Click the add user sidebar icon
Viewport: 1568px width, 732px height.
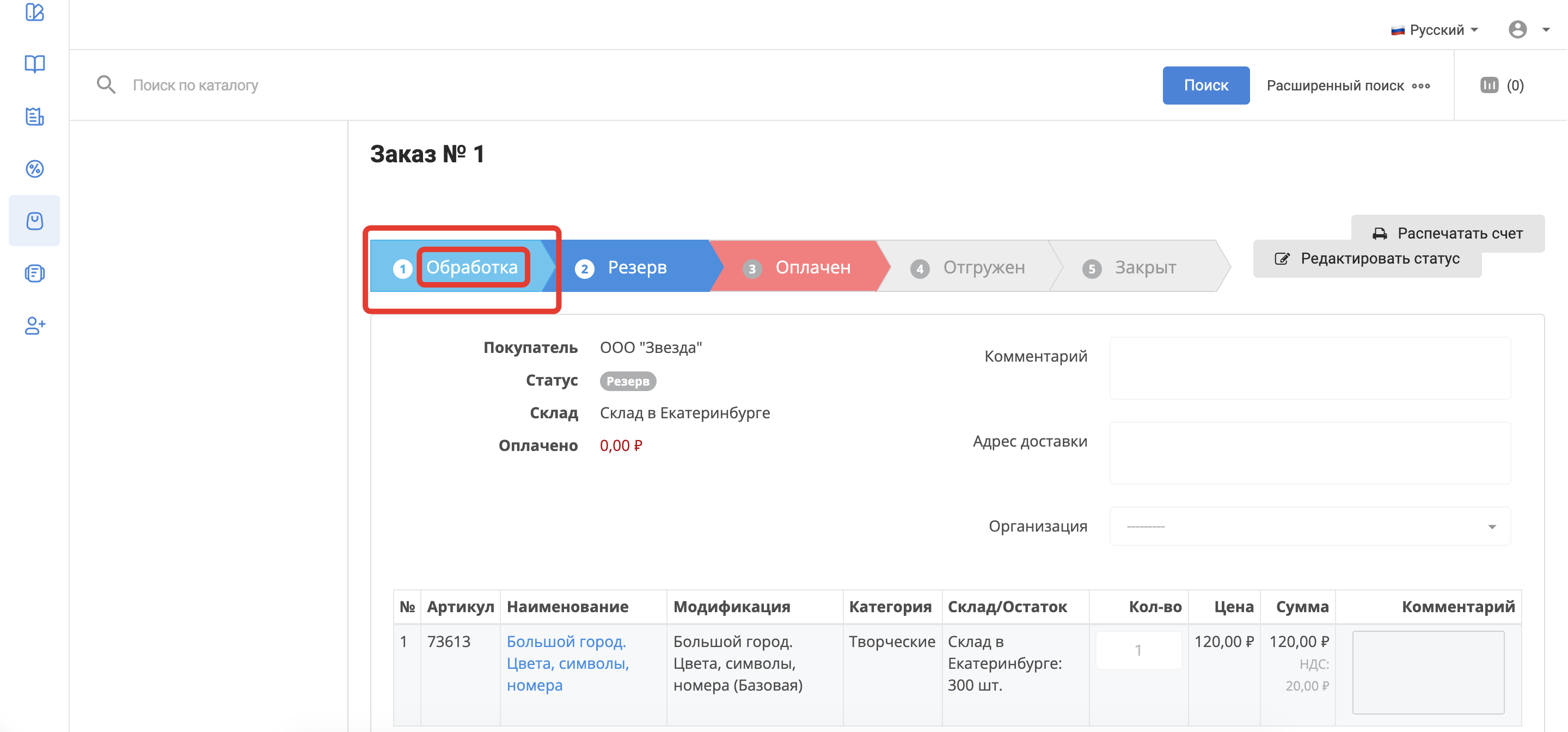click(x=35, y=326)
